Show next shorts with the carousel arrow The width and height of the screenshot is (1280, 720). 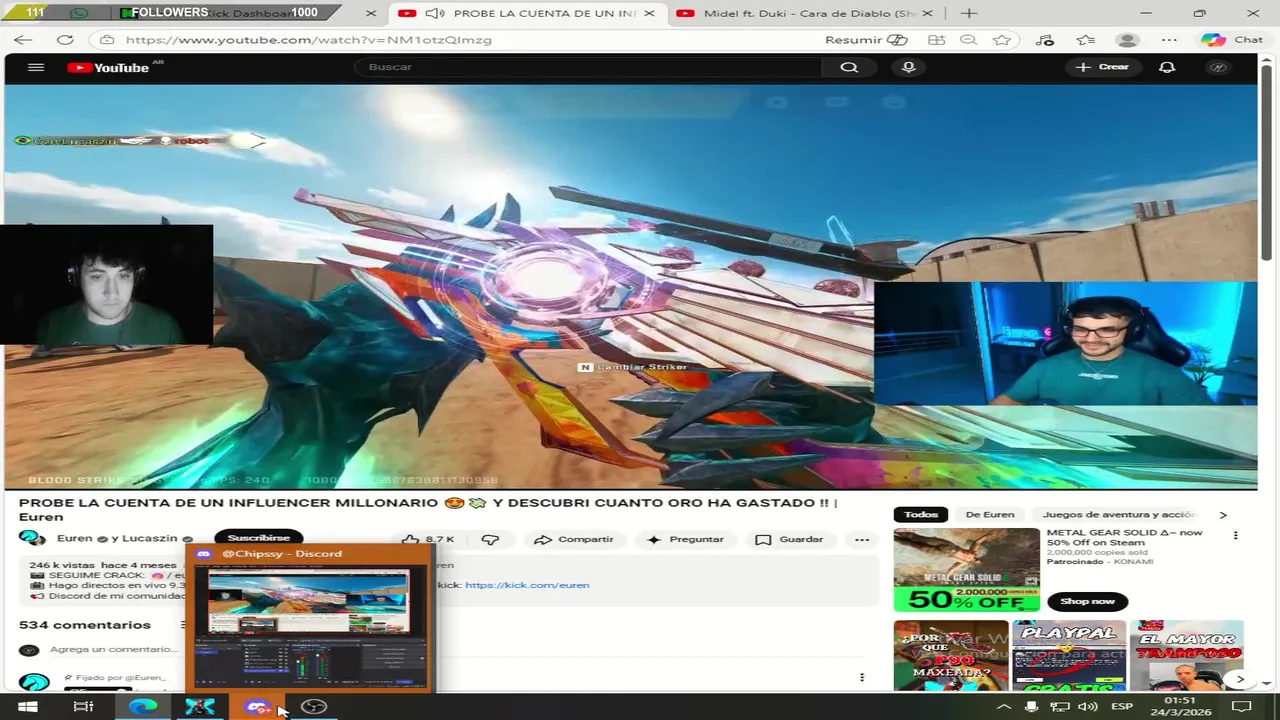[x=1240, y=679]
